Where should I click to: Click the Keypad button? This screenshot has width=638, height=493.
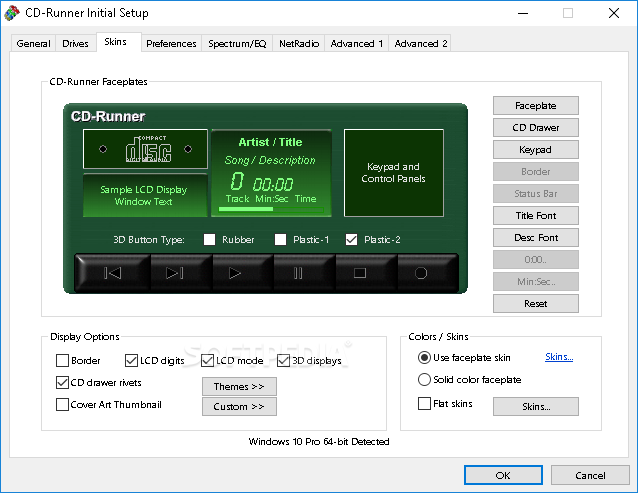pos(536,150)
